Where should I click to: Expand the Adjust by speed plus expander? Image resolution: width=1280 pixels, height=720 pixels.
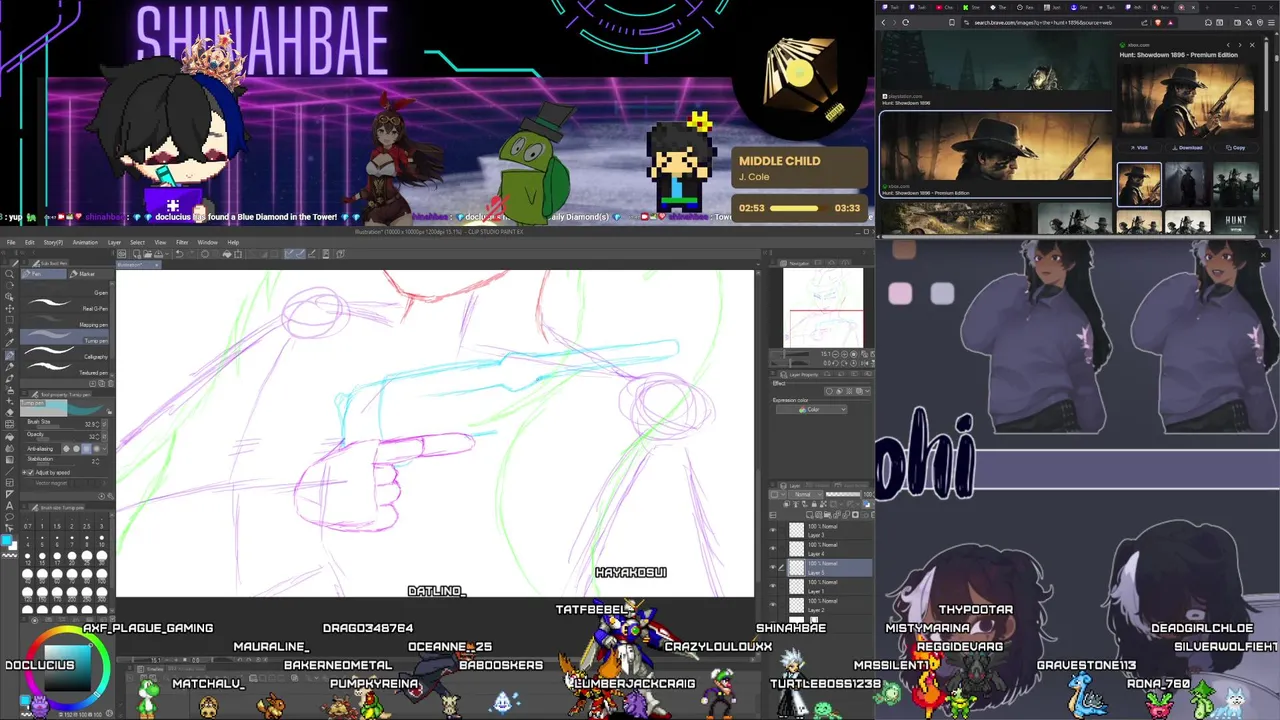pos(24,472)
